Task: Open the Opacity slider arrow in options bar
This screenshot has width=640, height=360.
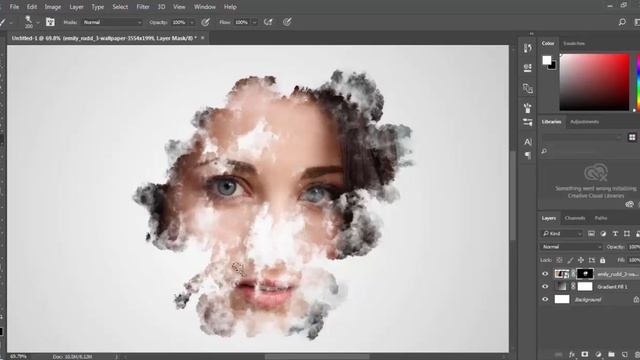Action: [x=192, y=22]
